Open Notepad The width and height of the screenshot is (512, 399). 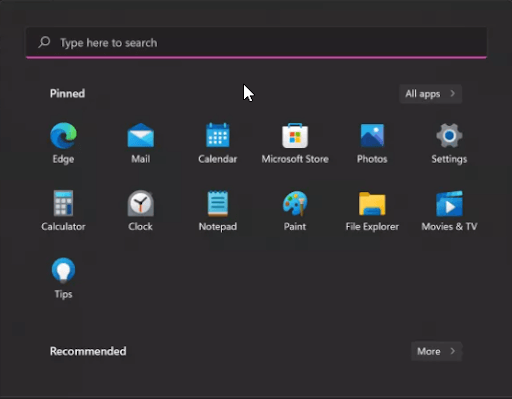tap(218, 211)
